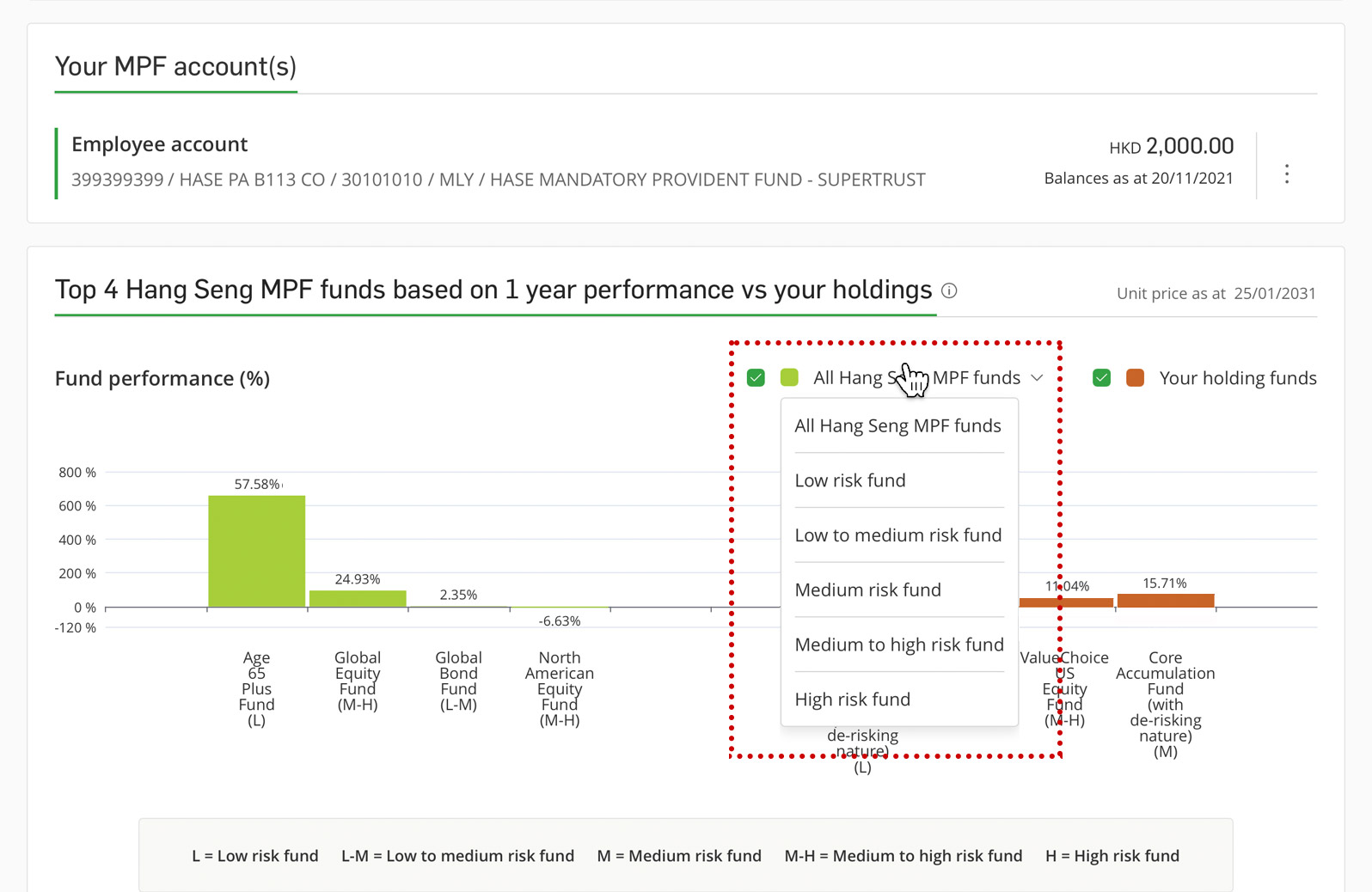Click the Employee account heading
Viewport: 1372px width, 892px height.
point(159,144)
